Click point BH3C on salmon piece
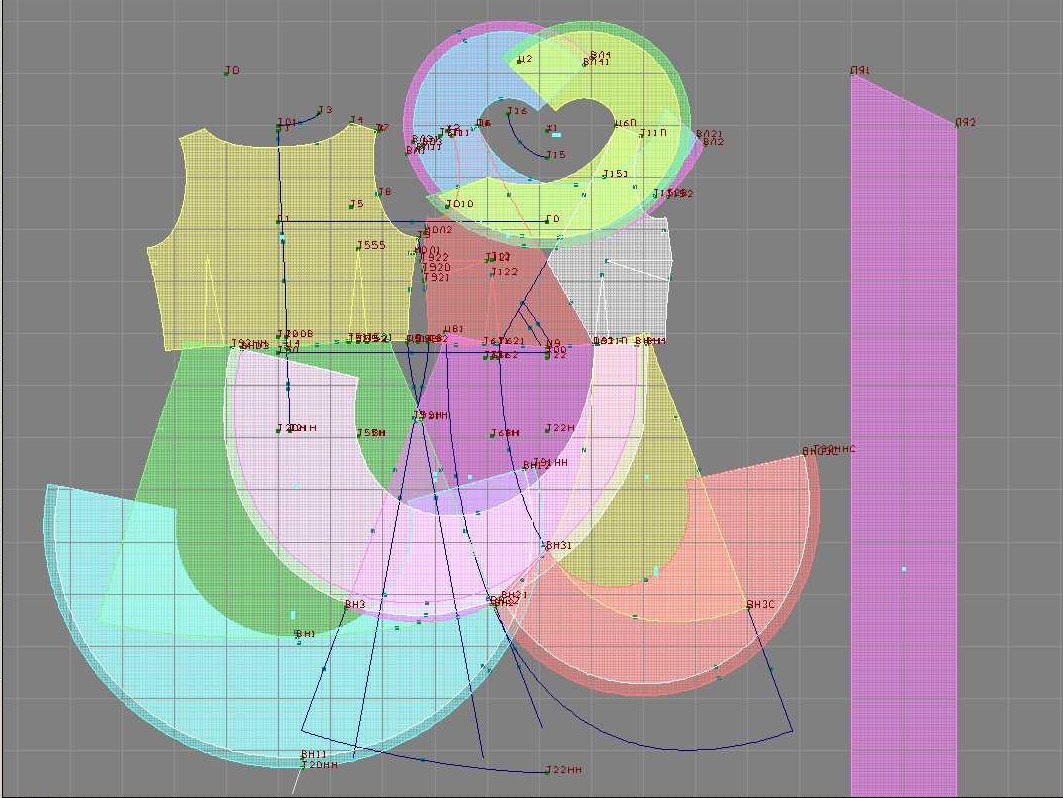 (749, 605)
